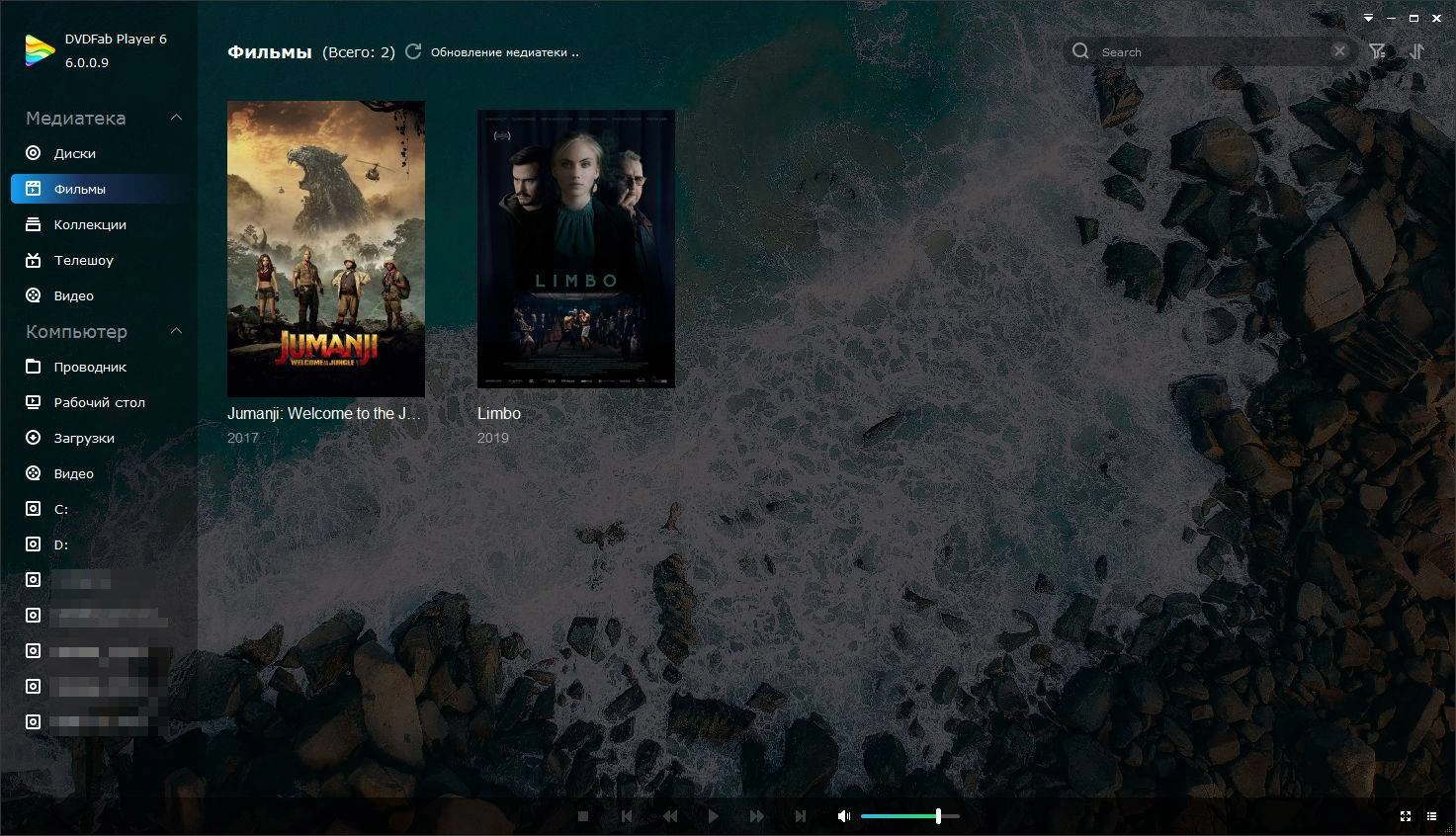The image size is (1456, 836).
Task: Browse the Рабочий стол folder
Action: [99, 402]
